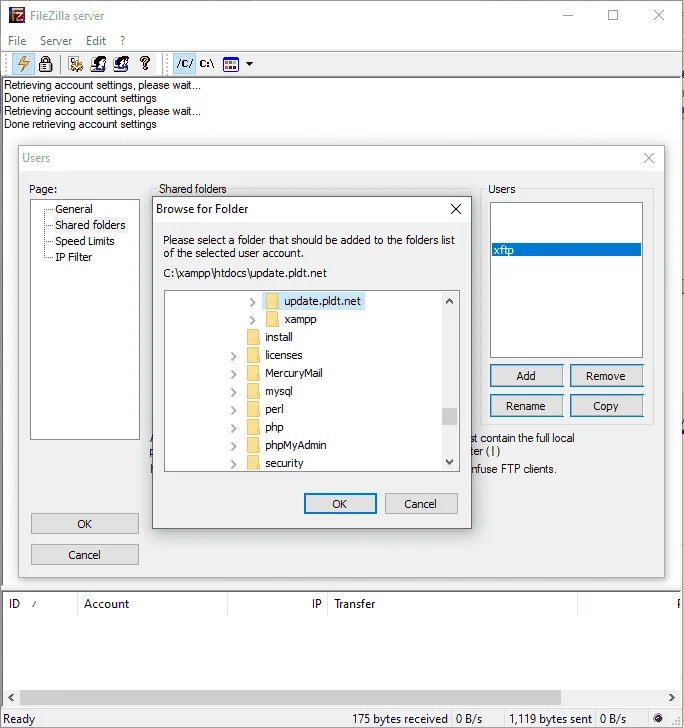Viewport: 684px width, 728px height.
Task: Click Rename user button
Action: pos(526,406)
